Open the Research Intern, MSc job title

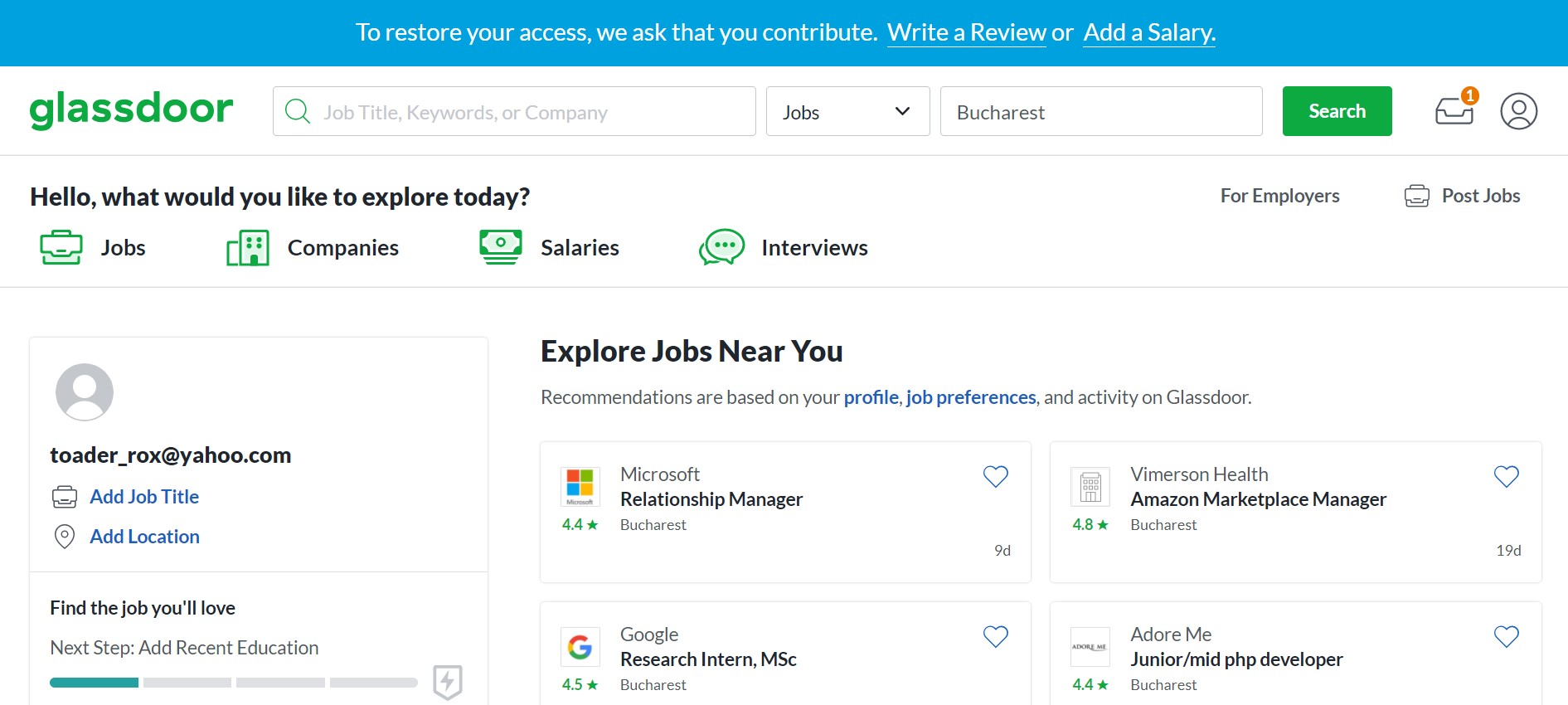708,659
